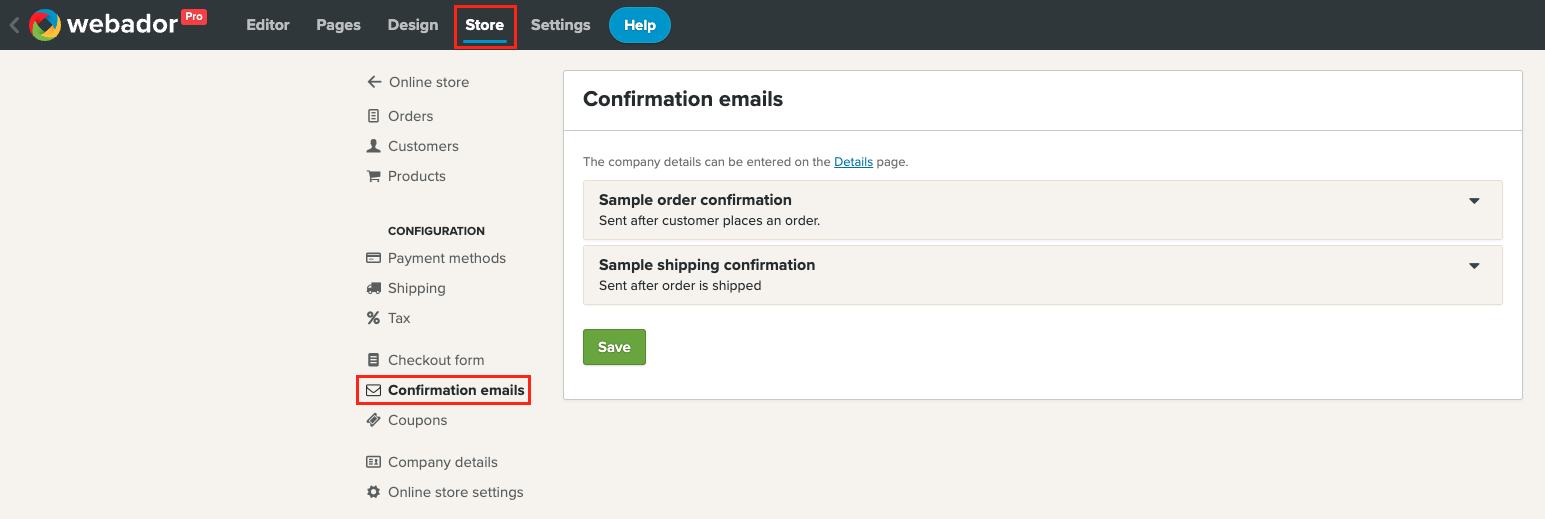Click the Shipping truck icon
Viewport: 1545px width, 519px height.
pyautogui.click(x=373, y=288)
